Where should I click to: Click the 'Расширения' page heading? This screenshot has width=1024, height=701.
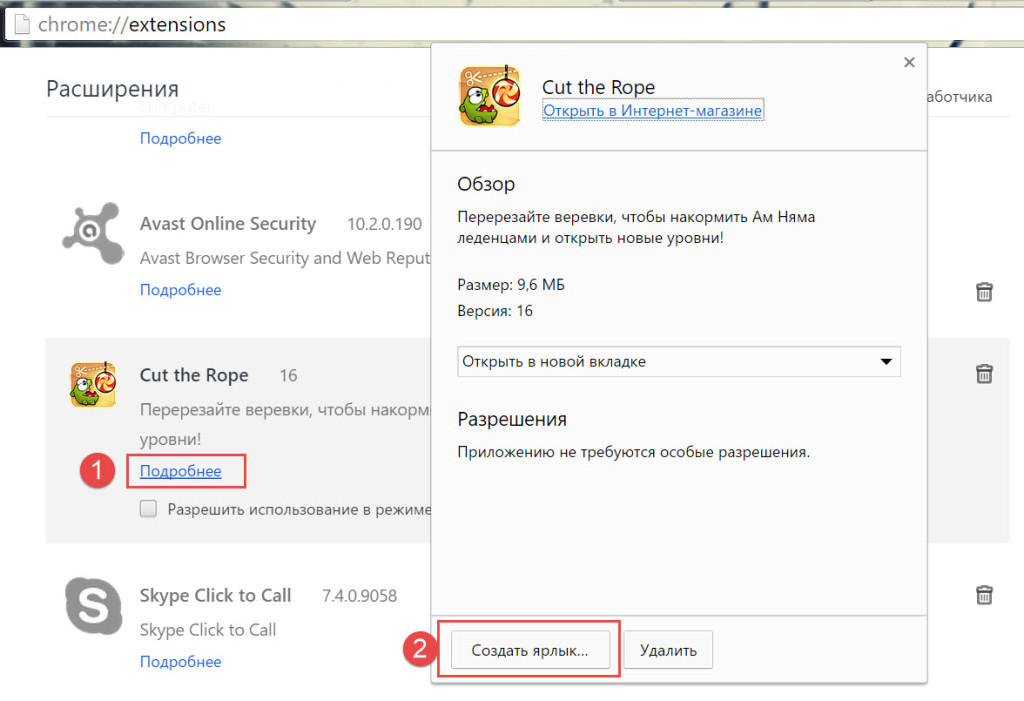coord(112,89)
